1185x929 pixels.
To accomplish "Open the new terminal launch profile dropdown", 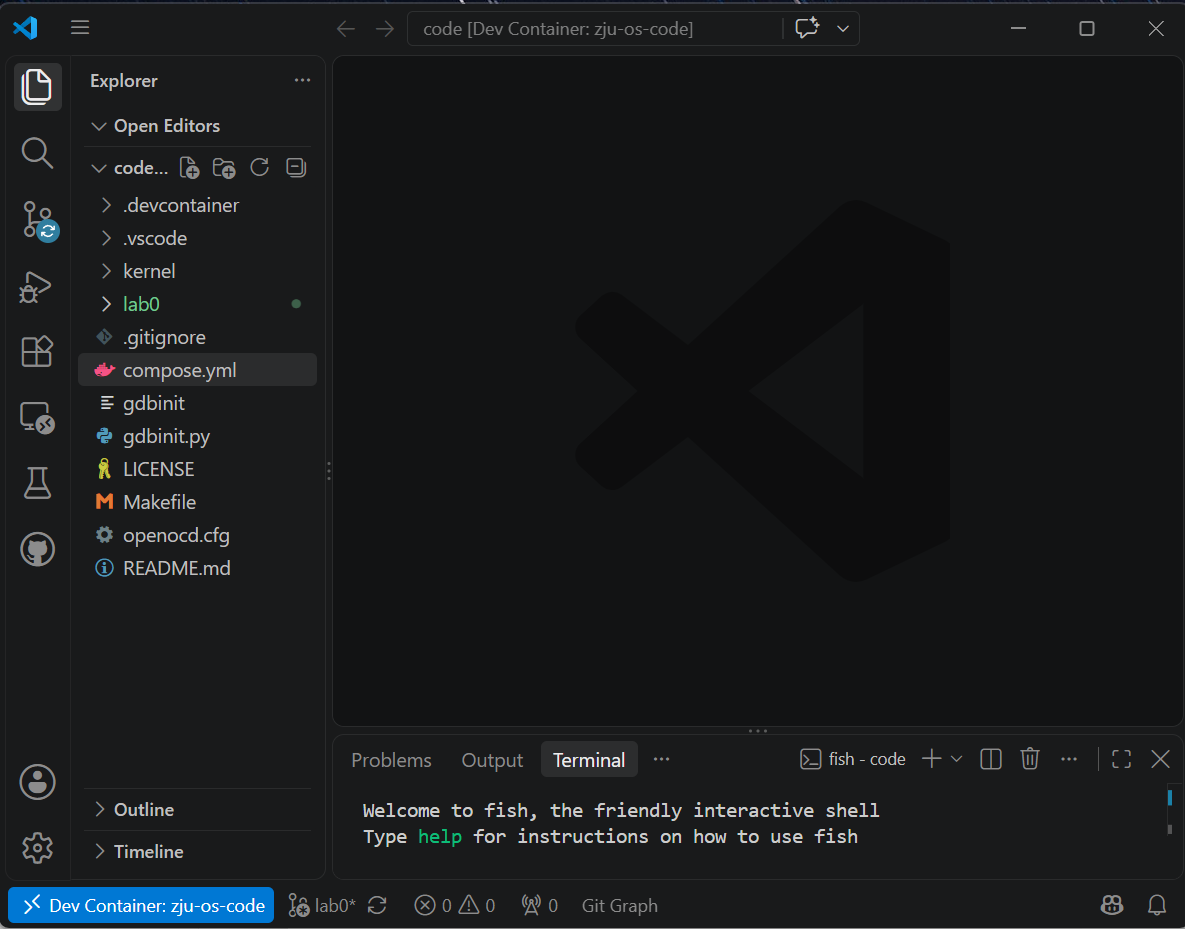I will (x=956, y=759).
